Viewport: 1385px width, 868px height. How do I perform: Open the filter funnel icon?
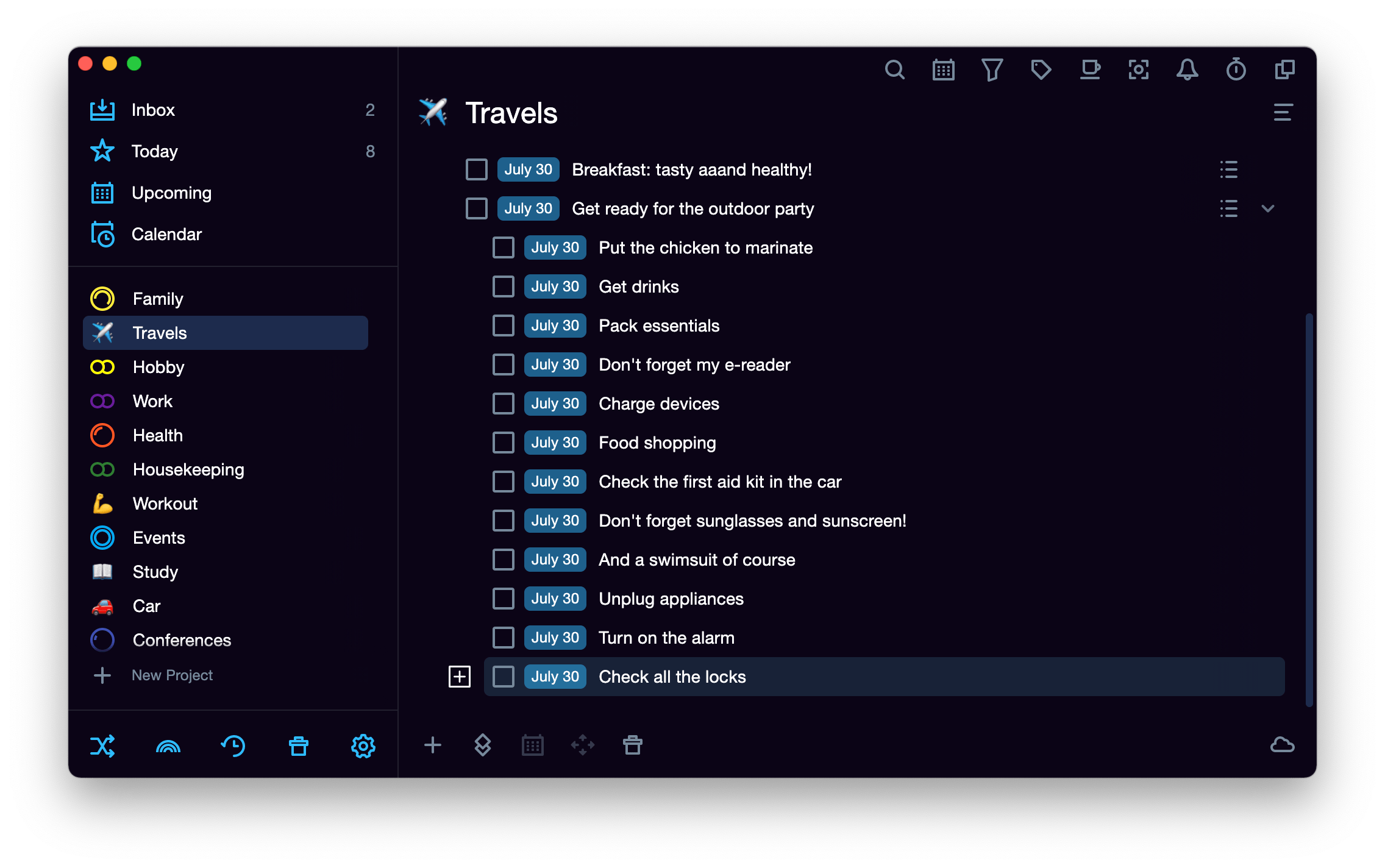pos(992,70)
